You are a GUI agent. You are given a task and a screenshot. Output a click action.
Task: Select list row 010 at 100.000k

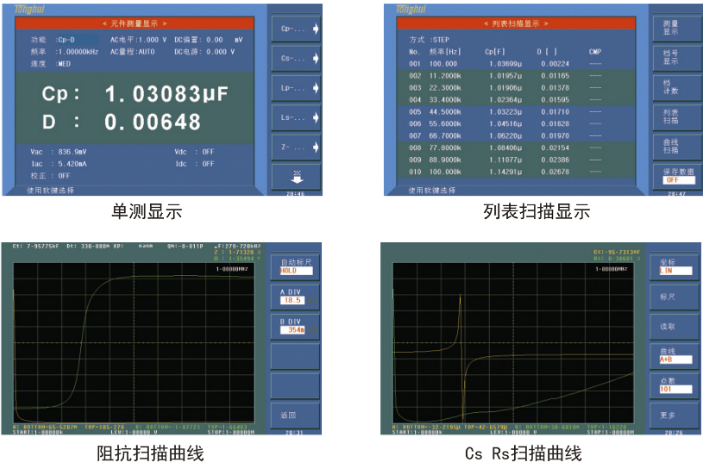click(x=515, y=172)
